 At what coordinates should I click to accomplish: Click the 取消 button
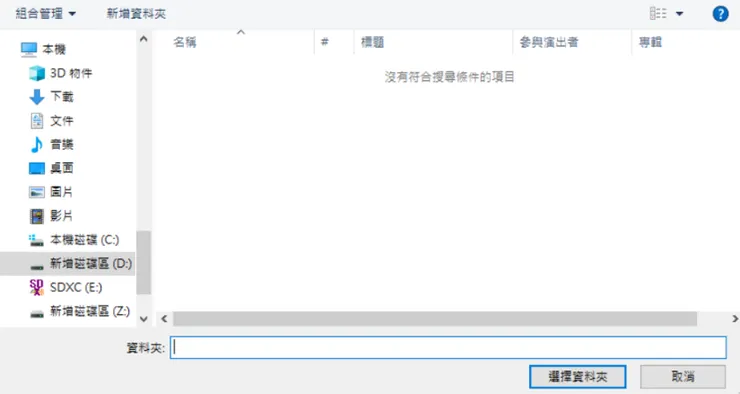point(682,377)
